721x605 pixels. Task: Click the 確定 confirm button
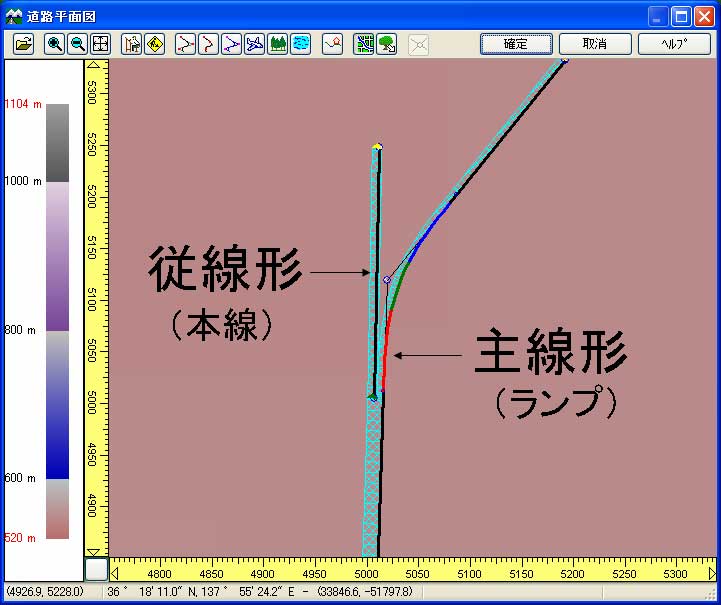click(516, 44)
